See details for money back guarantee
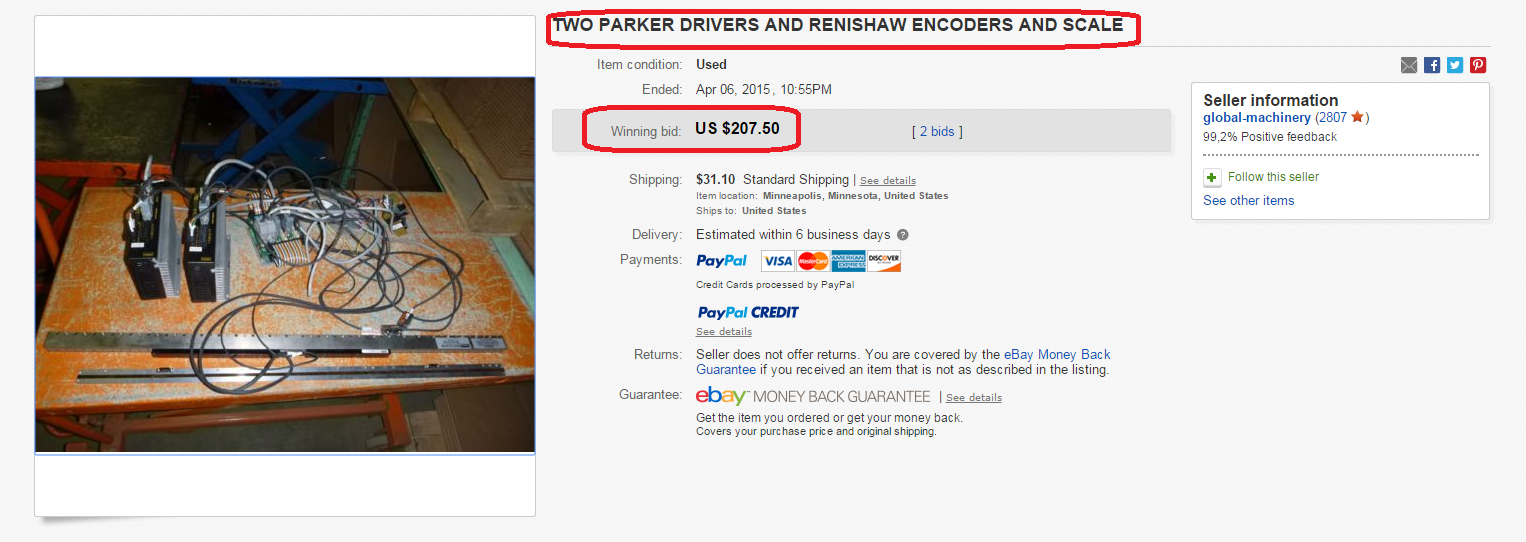This screenshot has width=1526, height=542. point(973,398)
